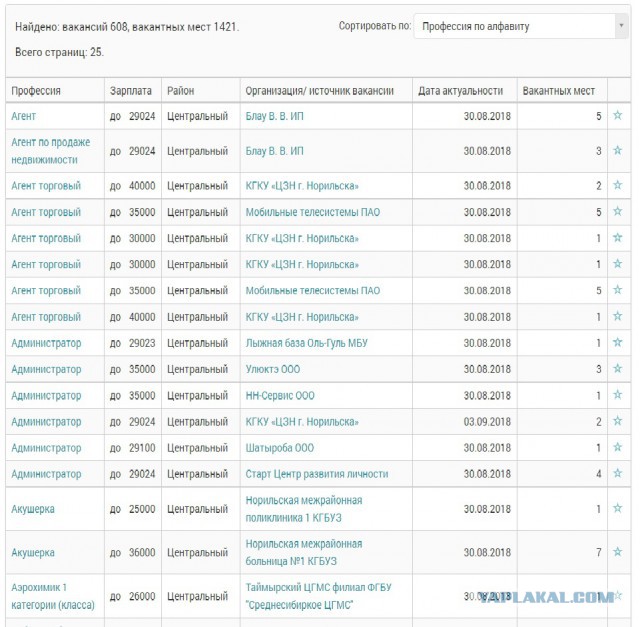Star the Агент по продаже недвижимости vacancy
The height and width of the screenshot is (627, 640).
pyautogui.click(x=618, y=151)
